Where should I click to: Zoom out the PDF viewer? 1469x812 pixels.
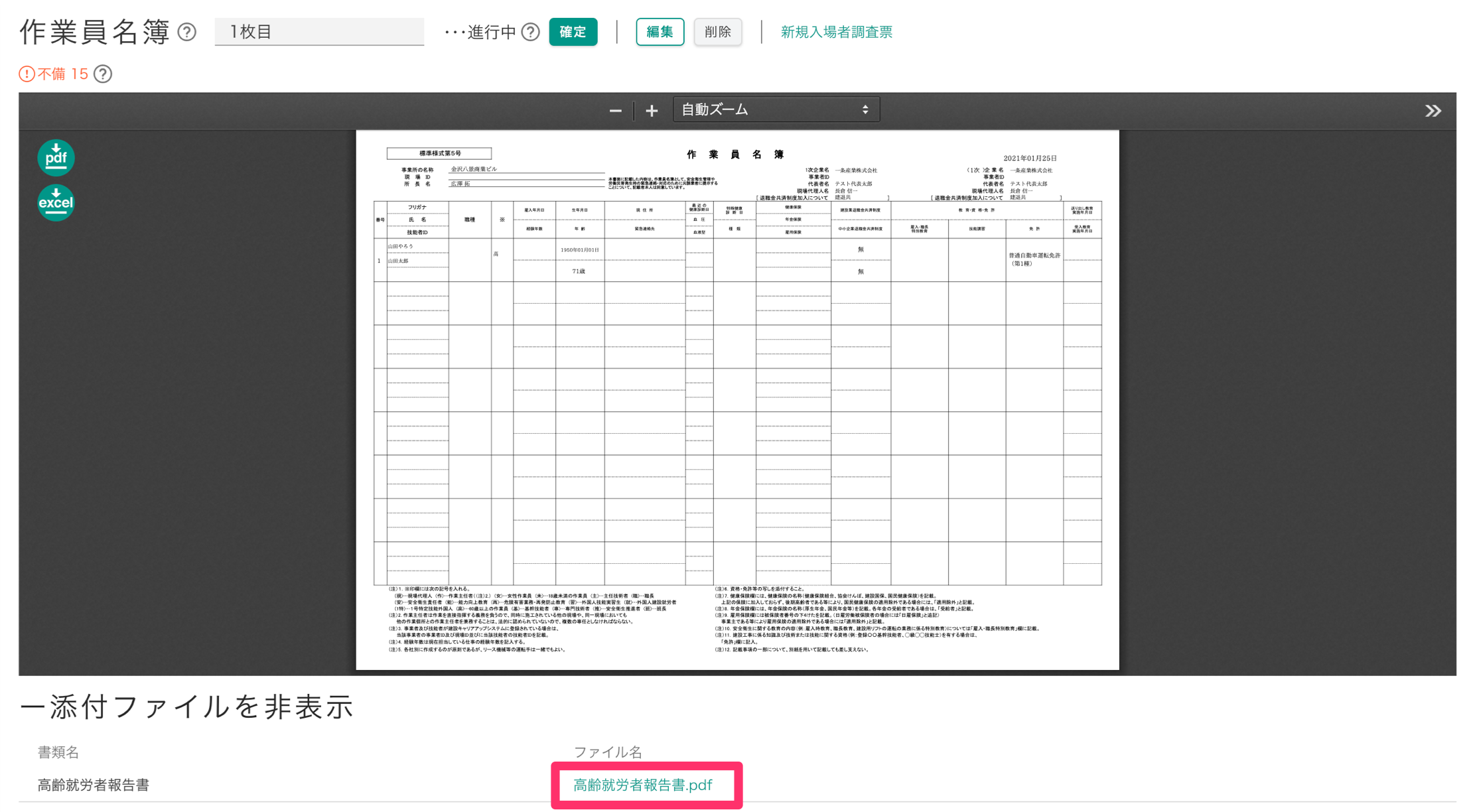click(615, 111)
